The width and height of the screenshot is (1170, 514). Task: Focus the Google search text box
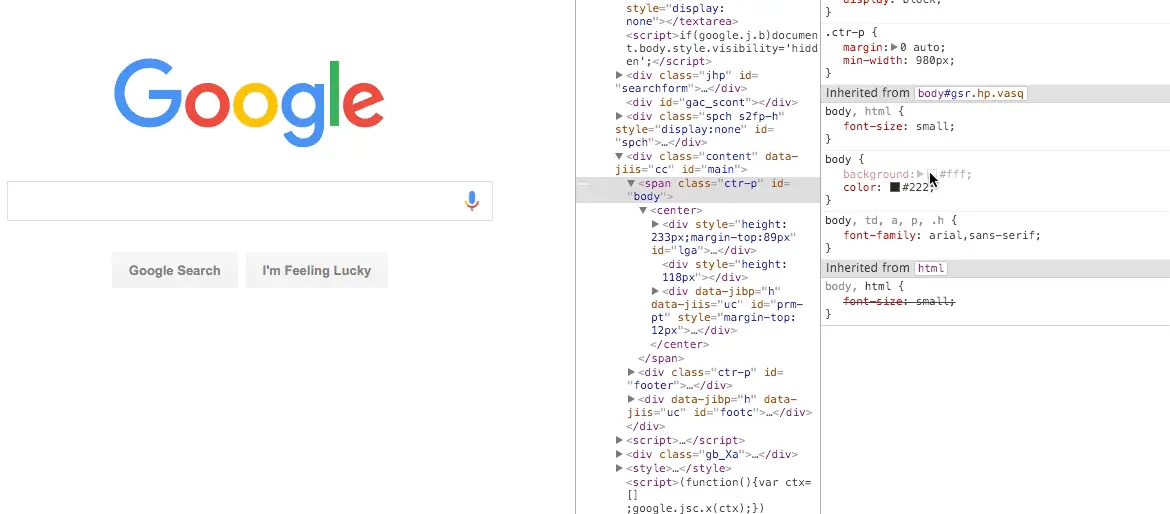(250, 201)
